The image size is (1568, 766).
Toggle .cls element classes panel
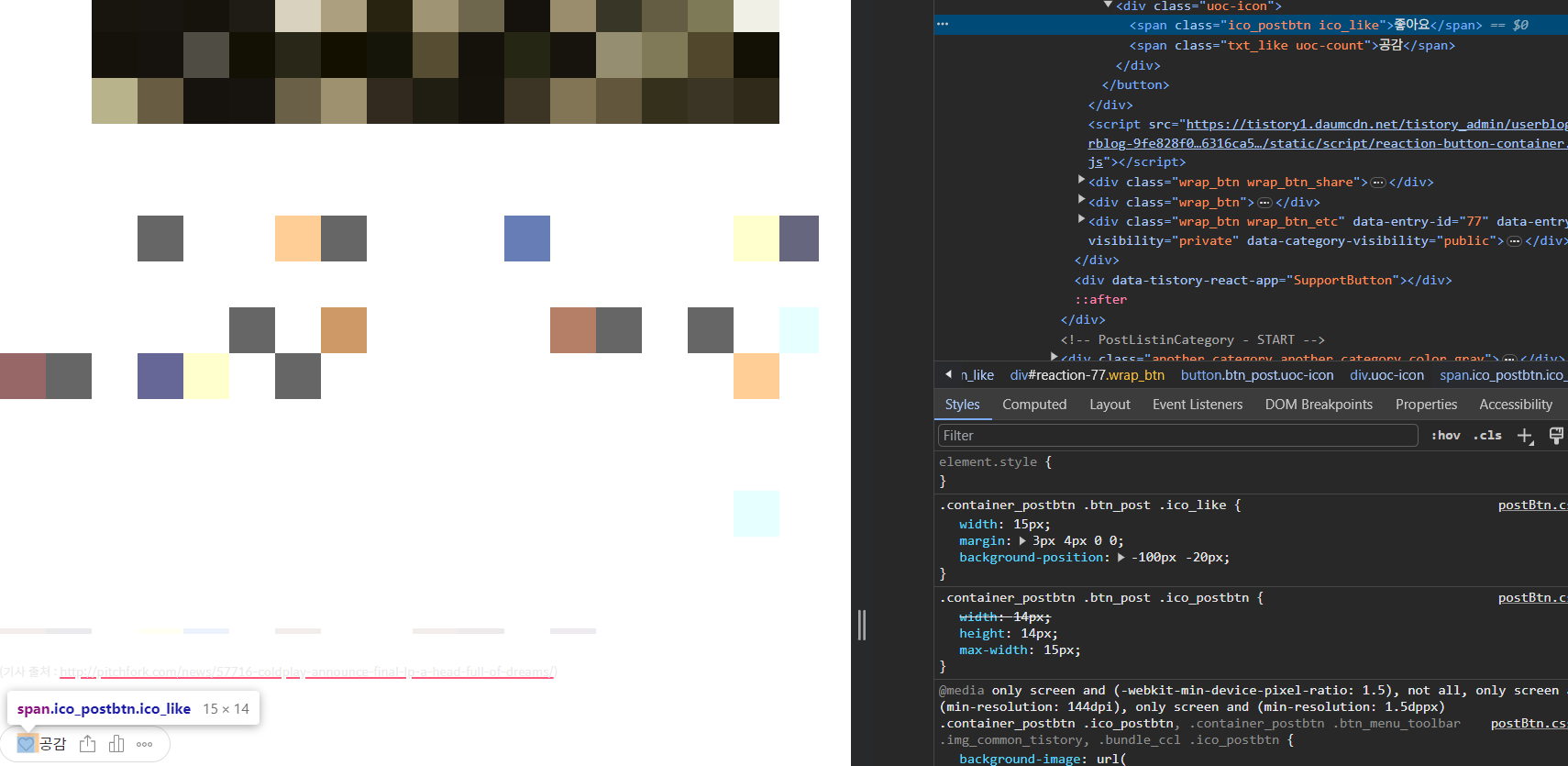pos(1487,436)
